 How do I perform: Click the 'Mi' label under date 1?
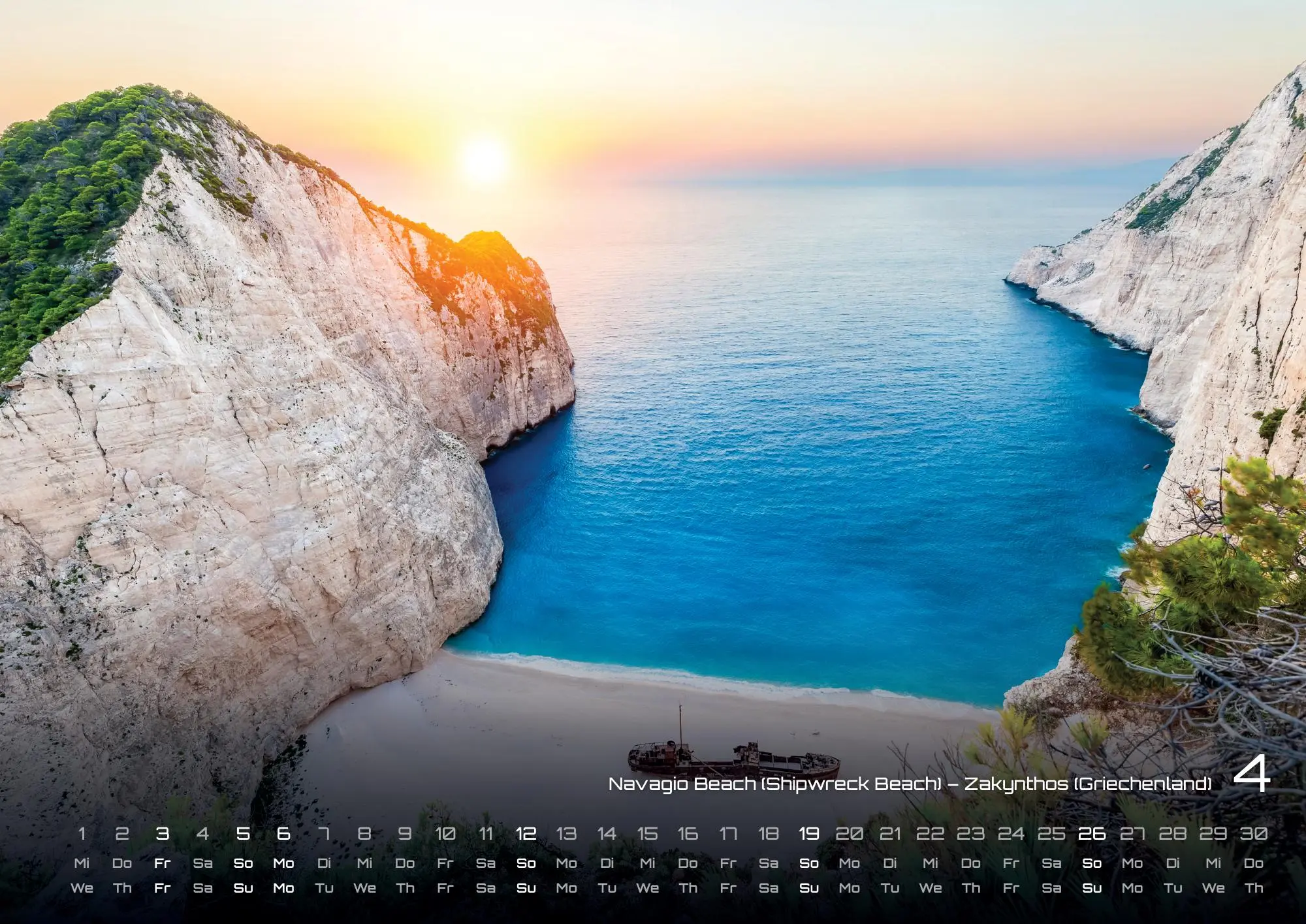click(x=82, y=863)
